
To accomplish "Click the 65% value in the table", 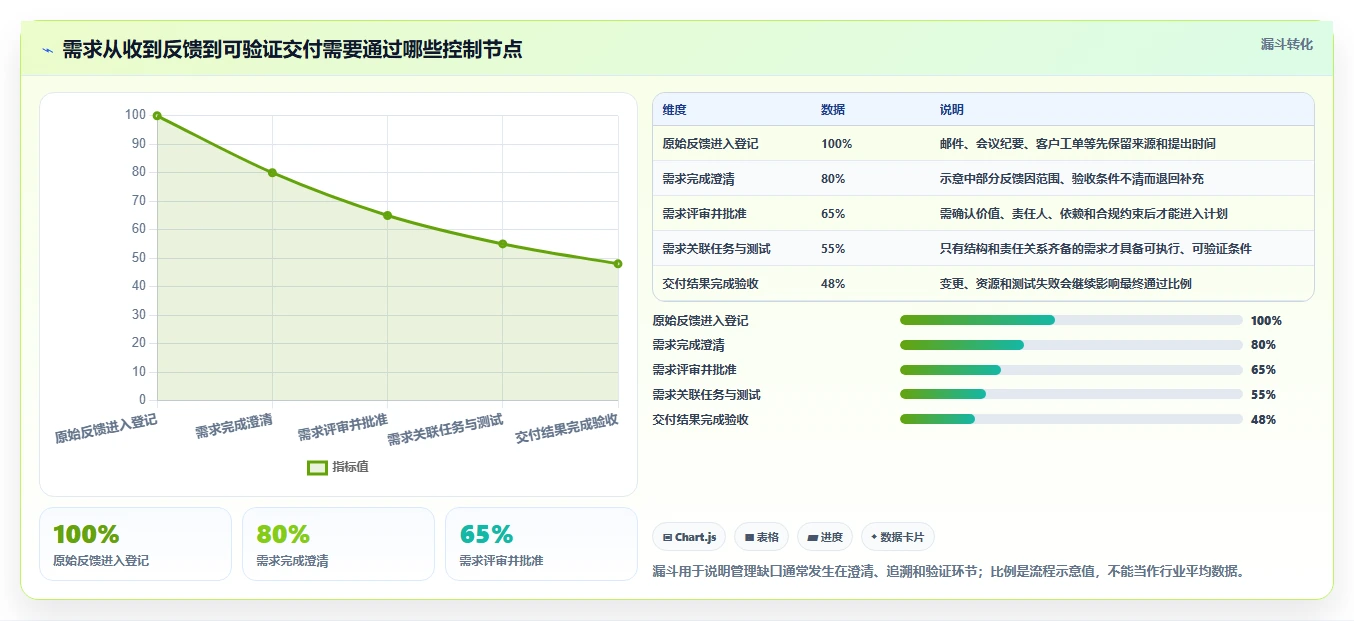I will point(833,214).
